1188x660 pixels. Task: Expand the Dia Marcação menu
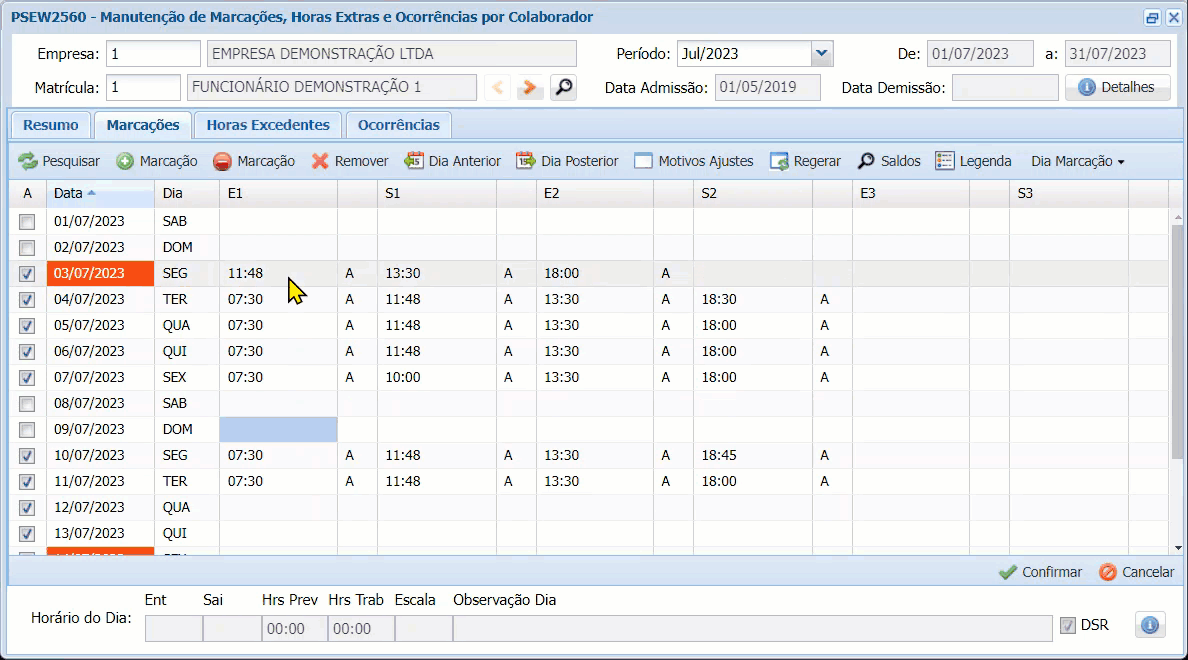tap(1077, 161)
